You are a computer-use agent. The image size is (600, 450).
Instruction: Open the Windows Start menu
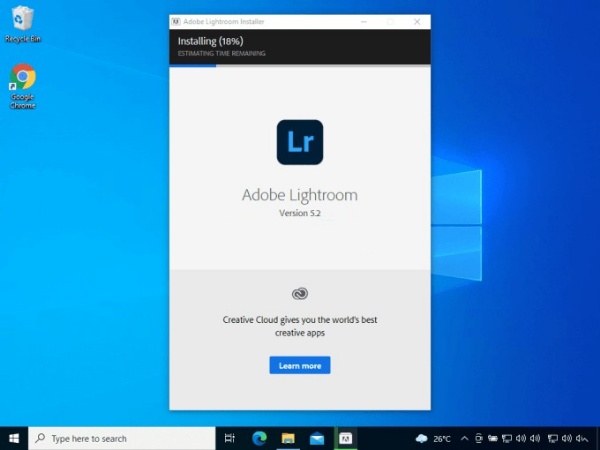pyautogui.click(x=14, y=439)
